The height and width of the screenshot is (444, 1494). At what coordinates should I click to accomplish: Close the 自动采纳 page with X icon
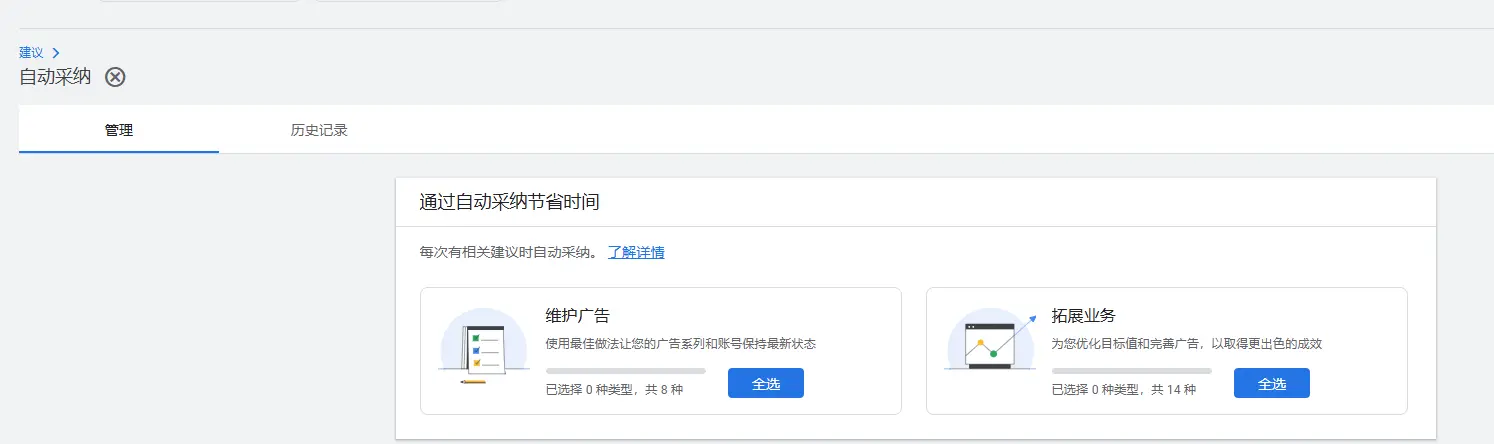click(x=116, y=77)
